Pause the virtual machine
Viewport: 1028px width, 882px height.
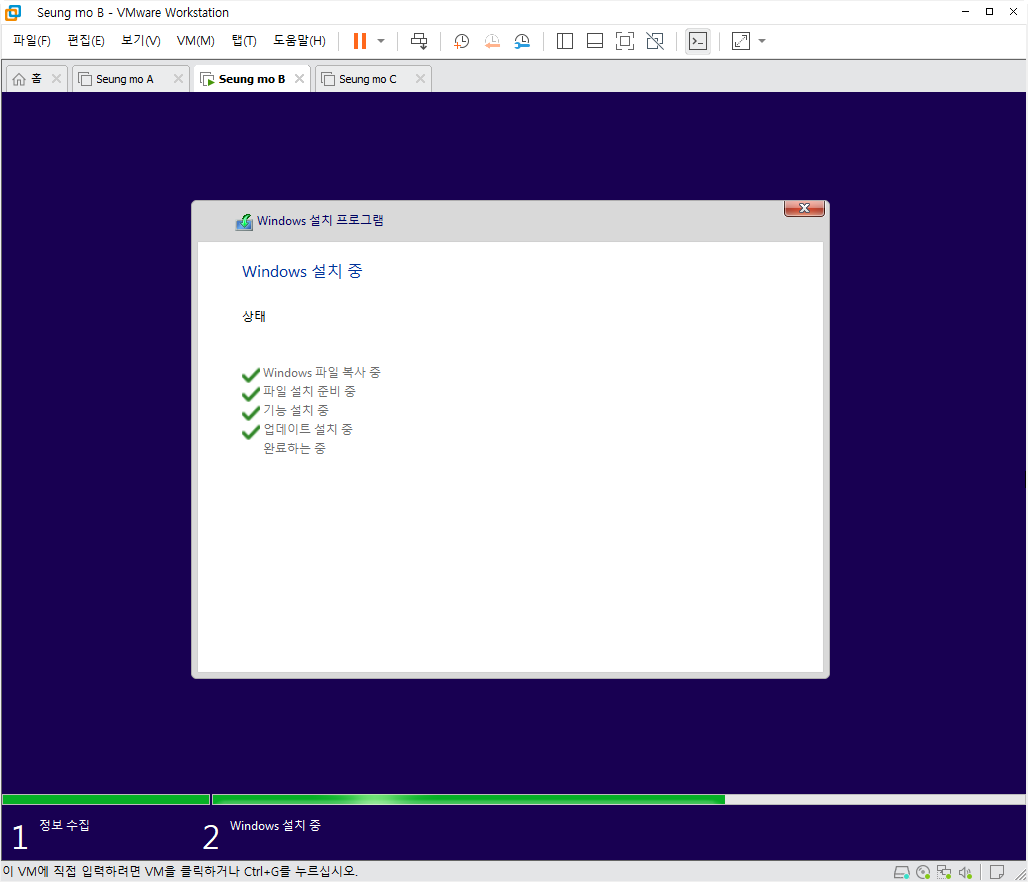[x=359, y=41]
